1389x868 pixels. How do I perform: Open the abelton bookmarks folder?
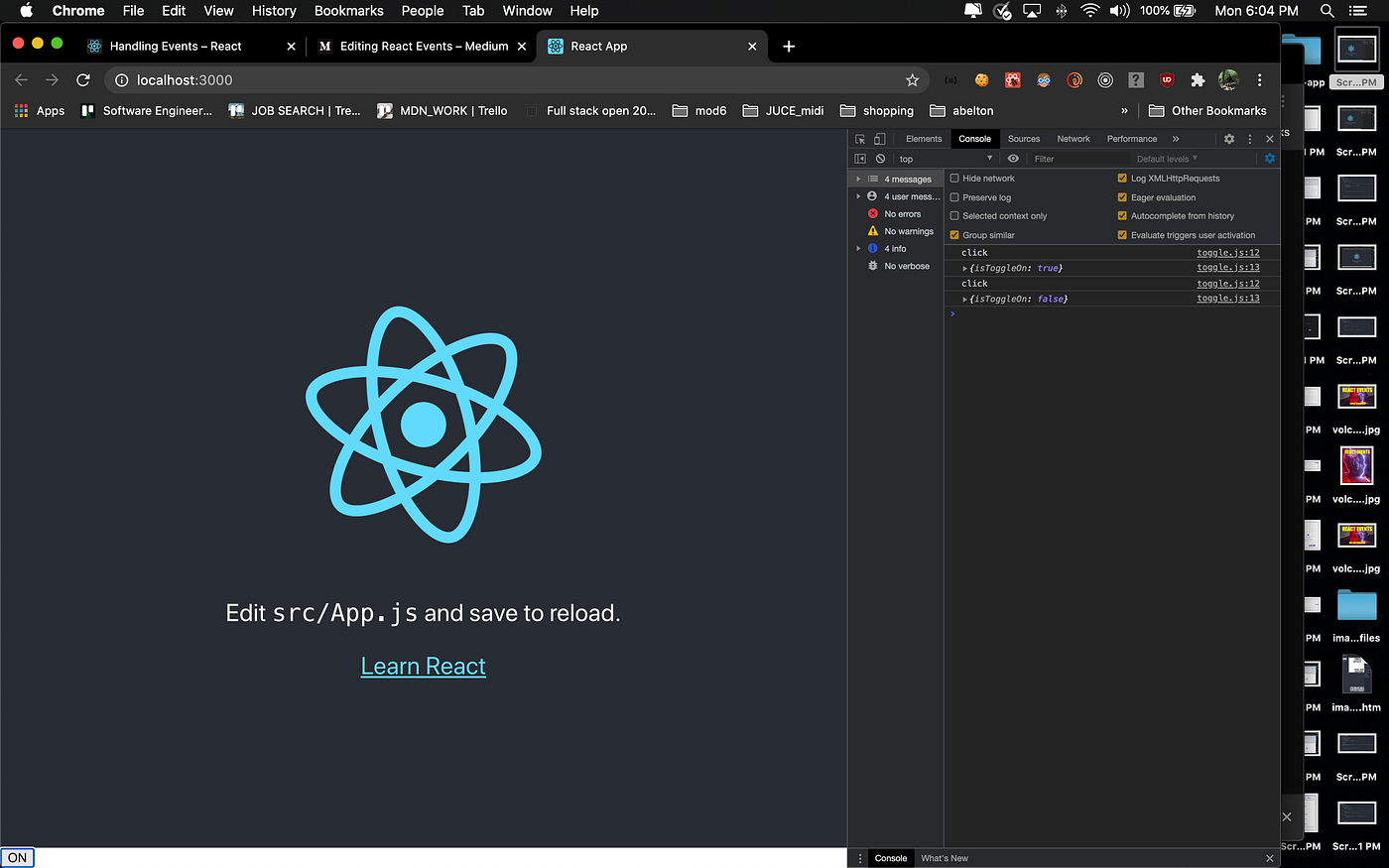coord(961,111)
